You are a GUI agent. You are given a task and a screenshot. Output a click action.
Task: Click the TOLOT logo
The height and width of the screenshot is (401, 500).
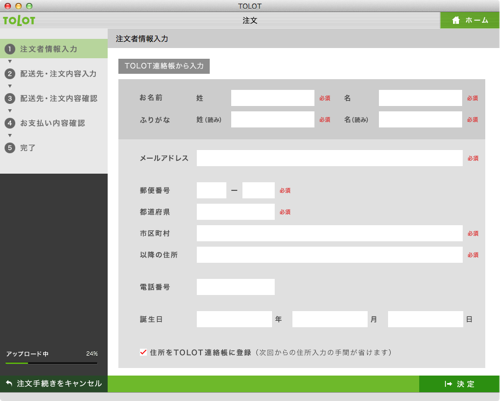coord(19,20)
